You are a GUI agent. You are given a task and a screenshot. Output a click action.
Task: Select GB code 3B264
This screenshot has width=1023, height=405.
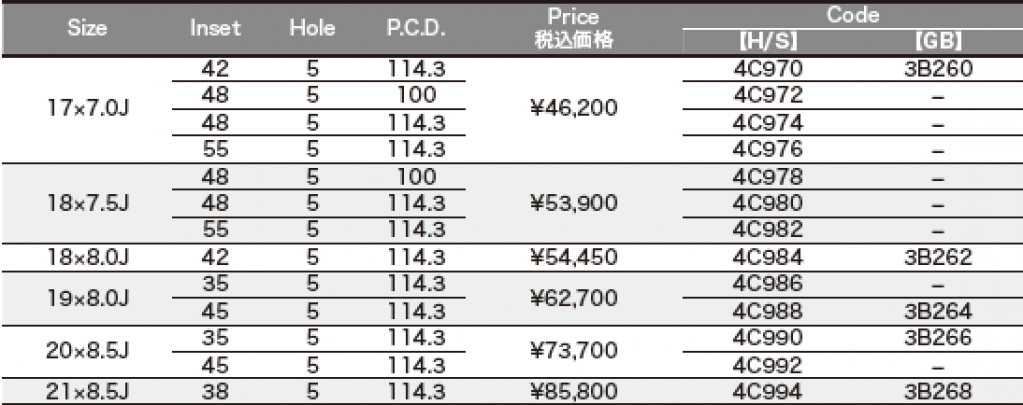point(938,311)
